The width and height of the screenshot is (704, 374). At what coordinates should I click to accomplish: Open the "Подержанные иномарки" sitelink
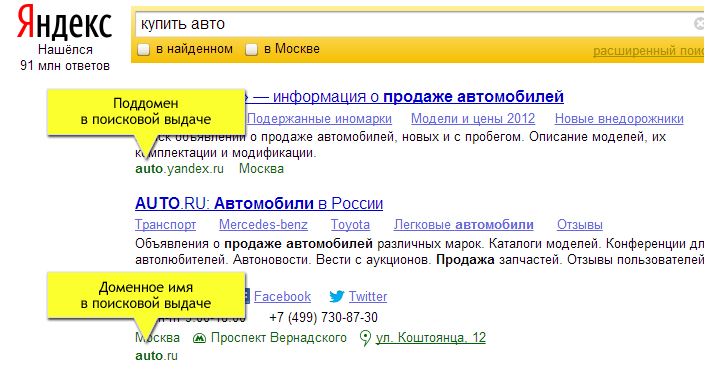(x=319, y=119)
